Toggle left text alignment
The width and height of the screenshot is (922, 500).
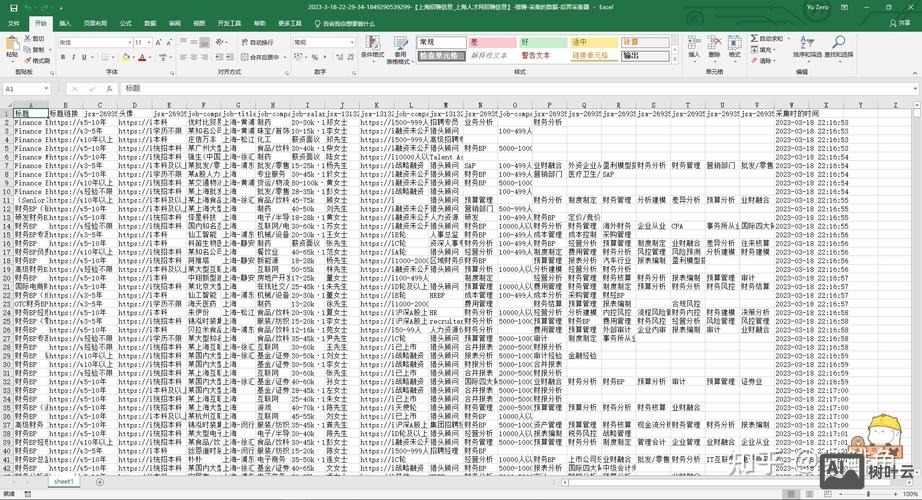tap(183, 57)
